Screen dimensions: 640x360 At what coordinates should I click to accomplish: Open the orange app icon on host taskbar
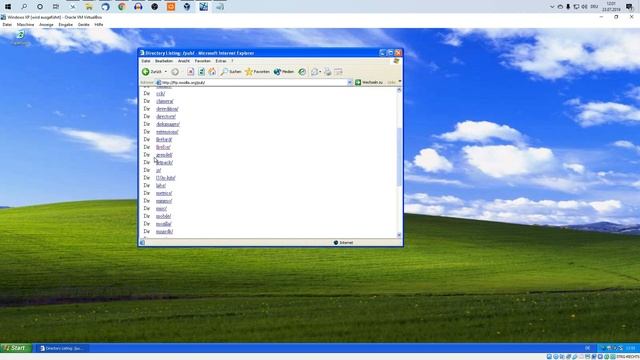171,7
